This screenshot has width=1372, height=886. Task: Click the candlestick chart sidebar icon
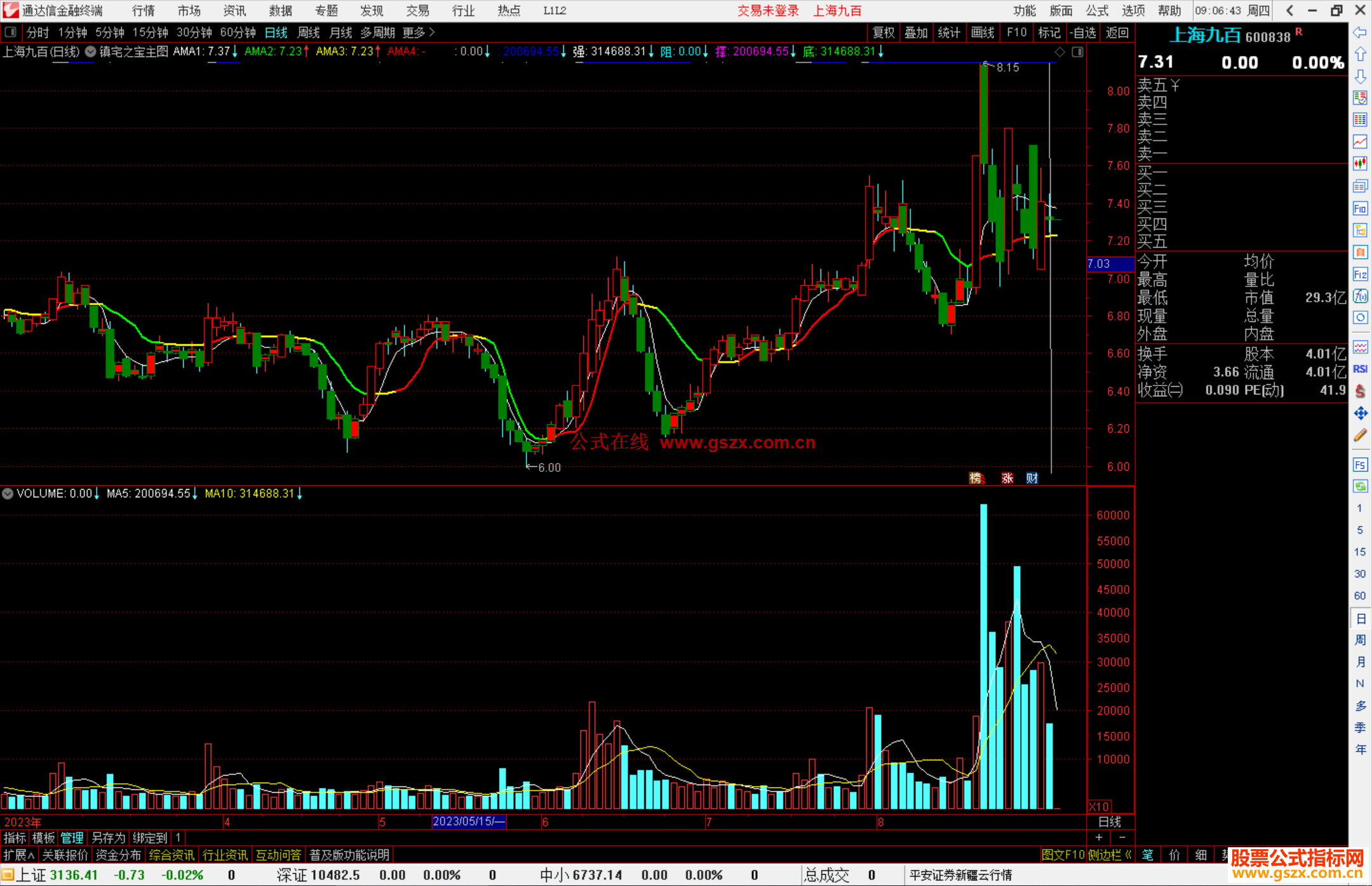pyautogui.click(x=1360, y=163)
